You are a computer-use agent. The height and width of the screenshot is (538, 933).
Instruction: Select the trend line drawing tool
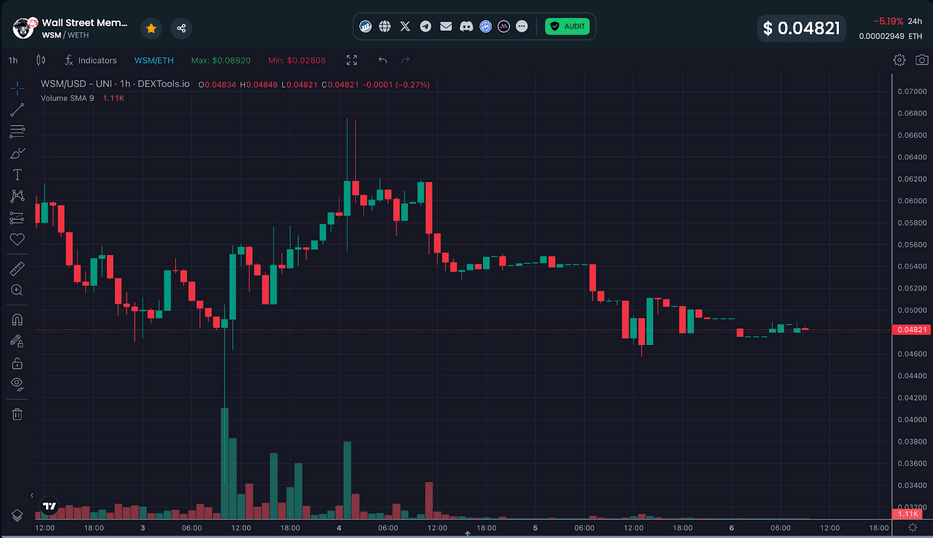(17, 110)
